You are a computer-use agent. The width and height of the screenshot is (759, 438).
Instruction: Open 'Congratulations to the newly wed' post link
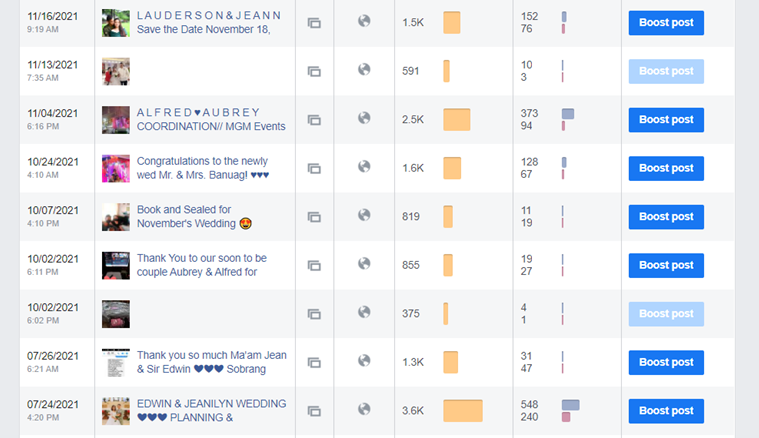[x=203, y=168]
